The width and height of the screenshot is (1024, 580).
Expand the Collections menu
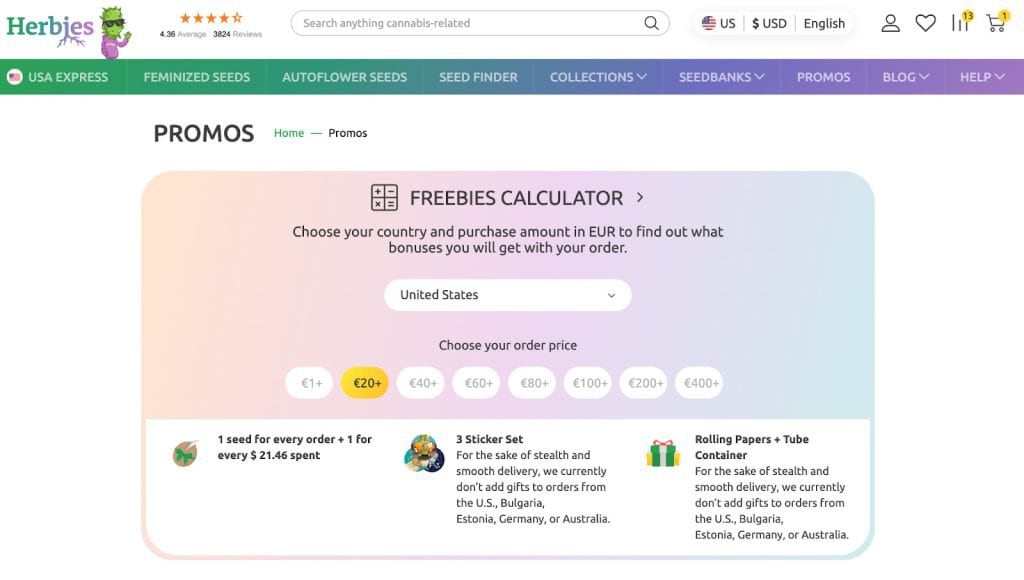[x=598, y=77]
